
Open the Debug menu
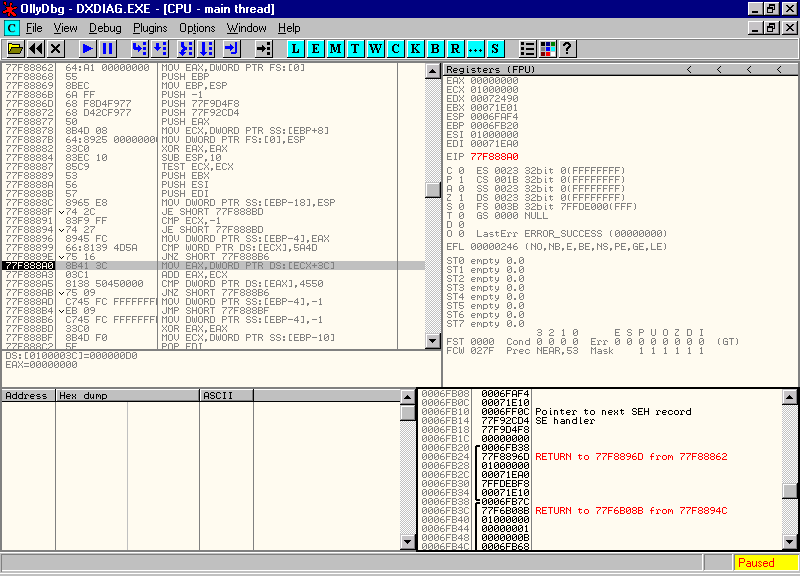[105, 28]
